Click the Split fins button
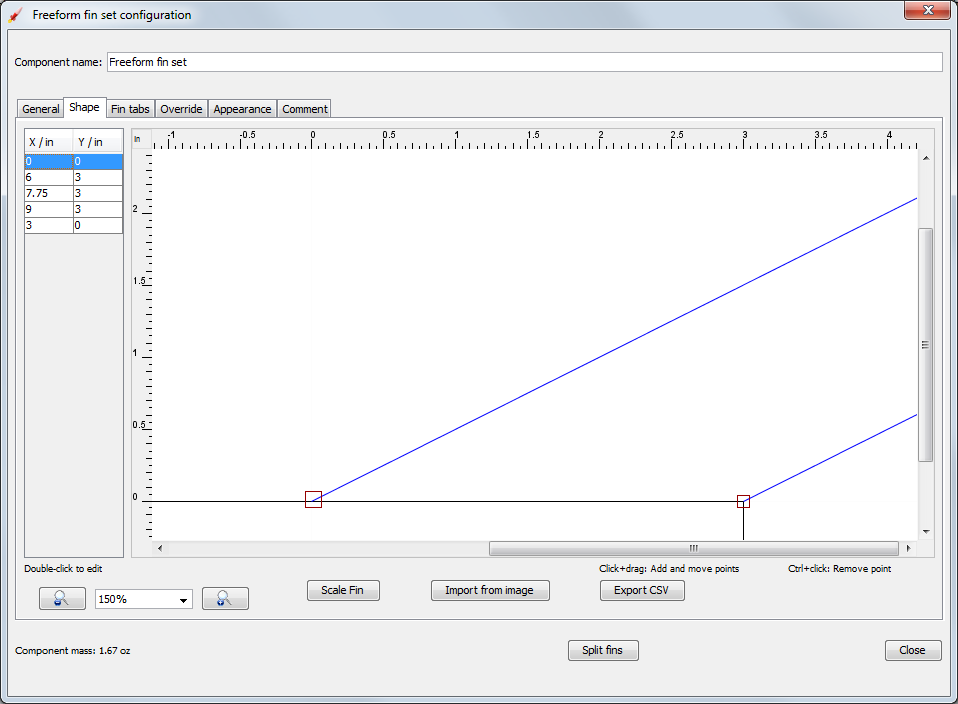 click(x=603, y=650)
